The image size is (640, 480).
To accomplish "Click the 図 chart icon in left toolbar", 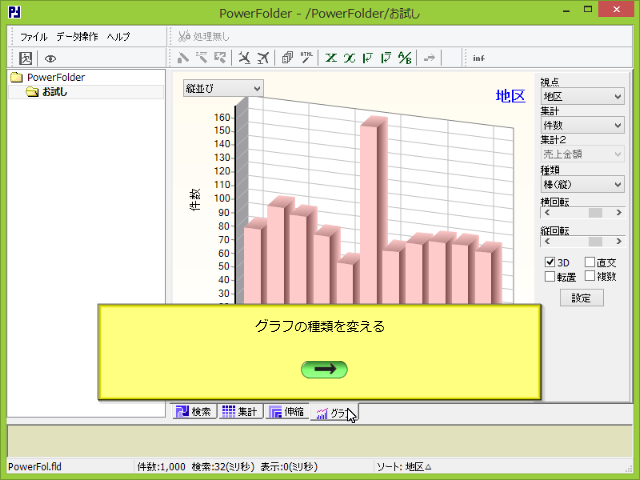I will coord(25,58).
